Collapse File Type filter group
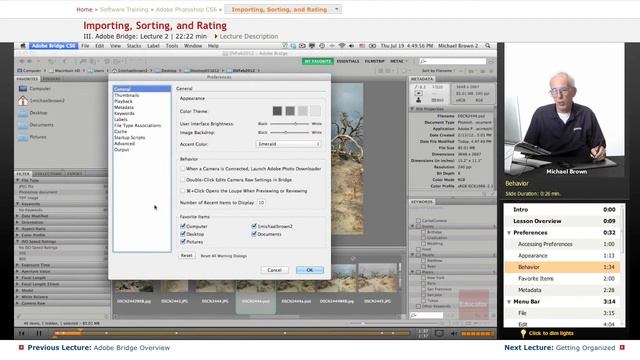This screenshot has height=360, width=640. pyautogui.click(x=18, y=180)
